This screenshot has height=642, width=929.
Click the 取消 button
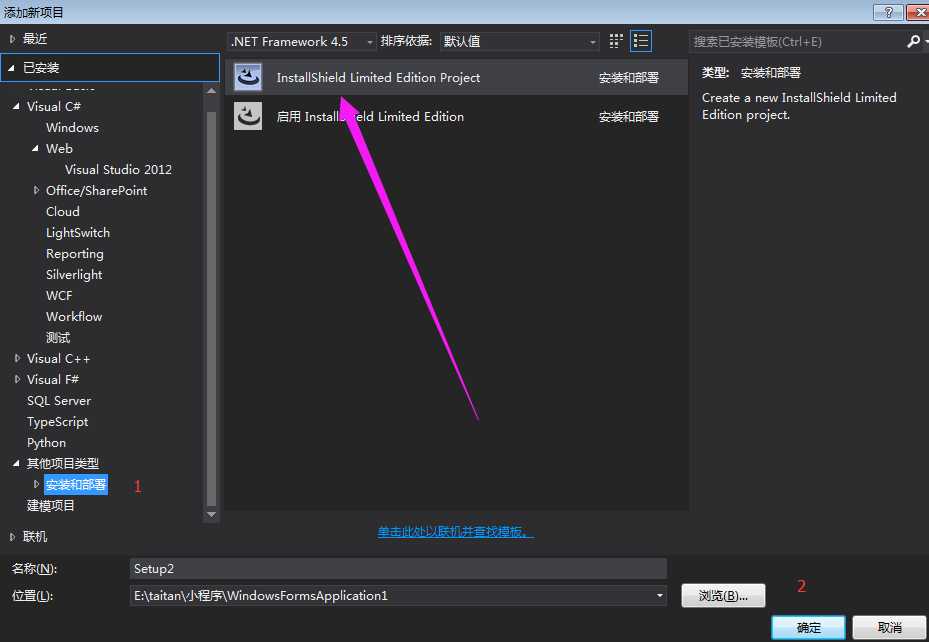point(889,628)
